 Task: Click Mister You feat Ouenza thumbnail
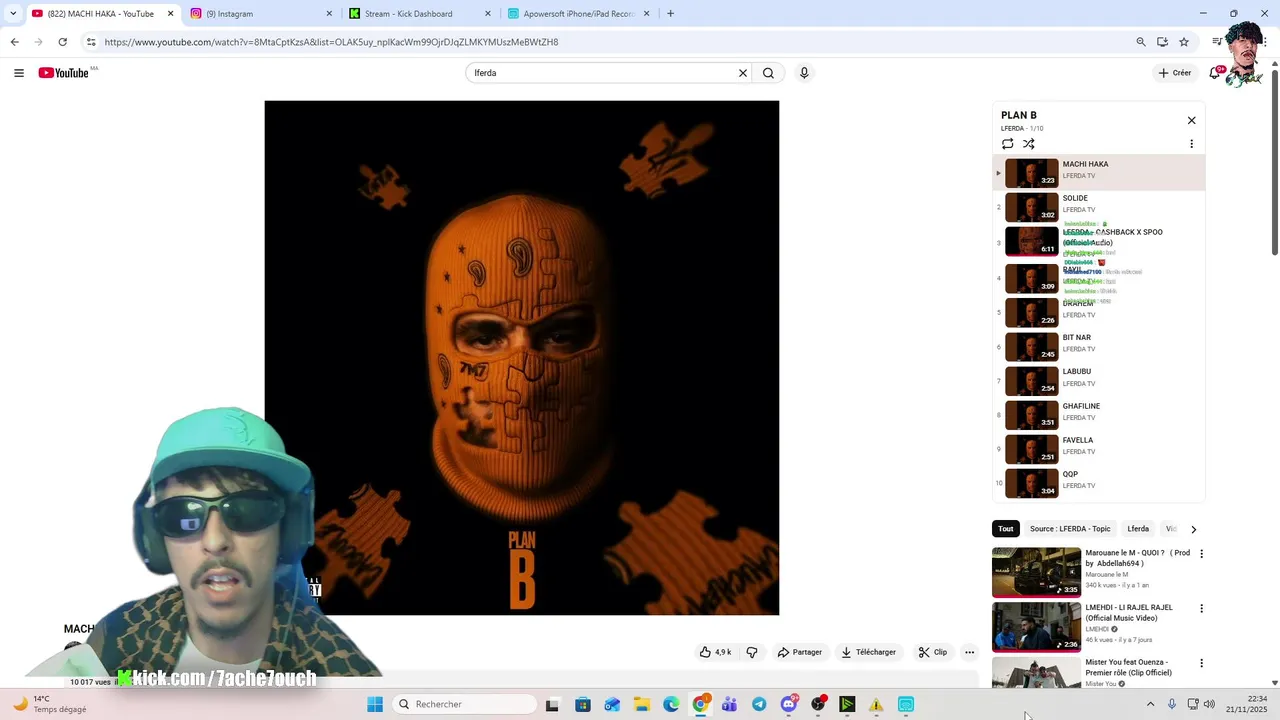(x=1036, y=673)
